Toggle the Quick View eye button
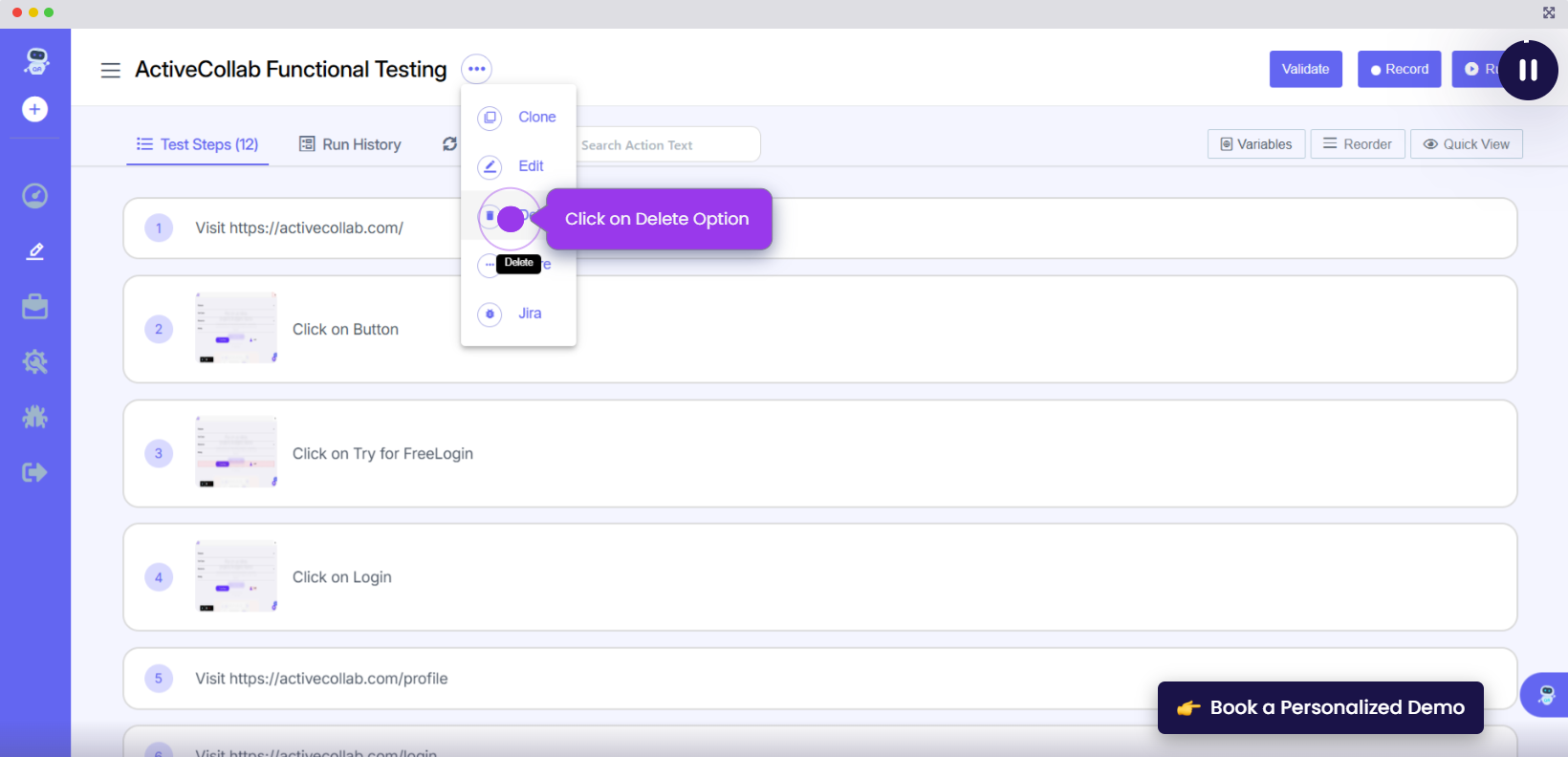 [x=1466, y=144]
